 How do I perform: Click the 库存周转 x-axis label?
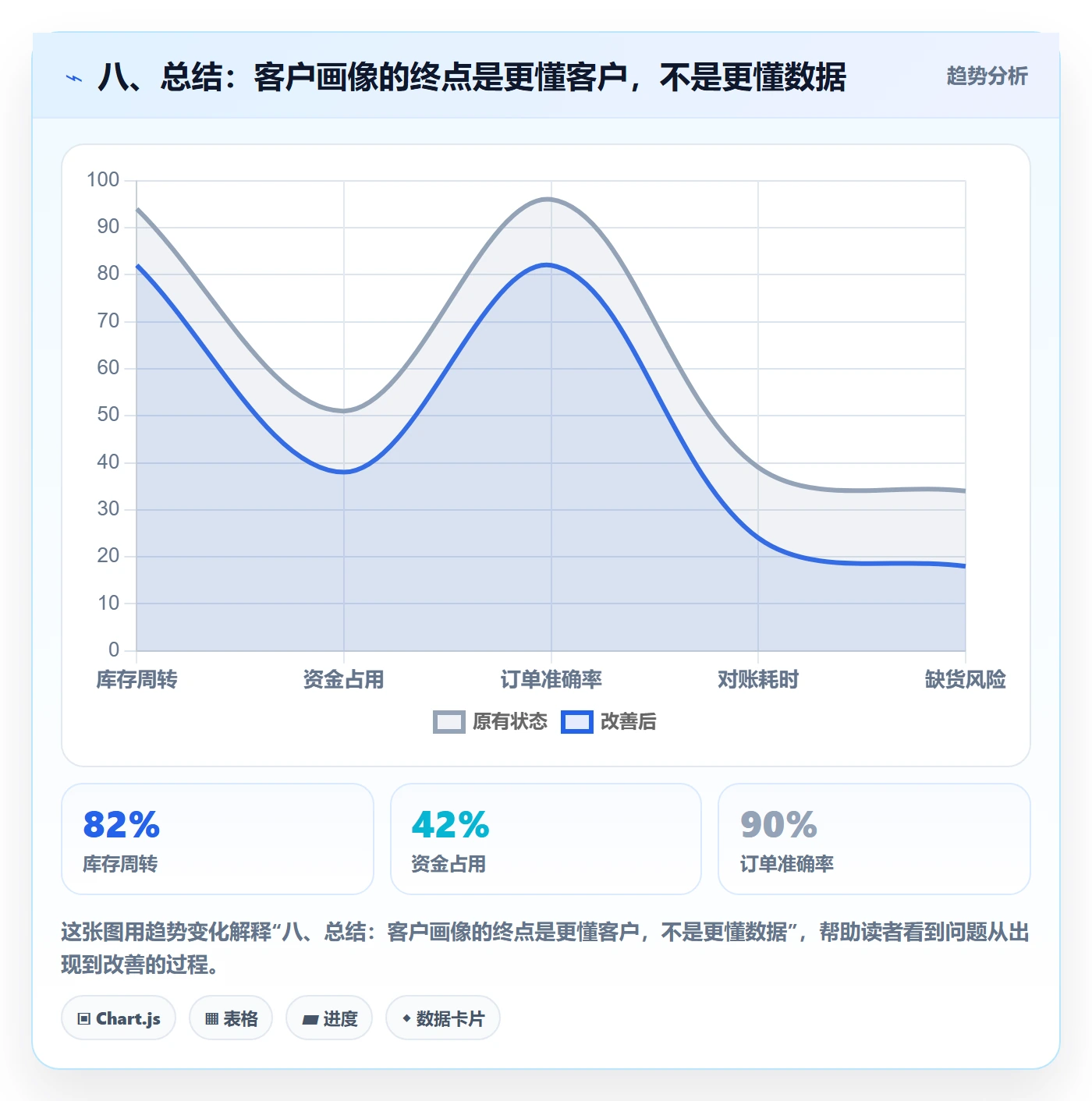(136, 679)
